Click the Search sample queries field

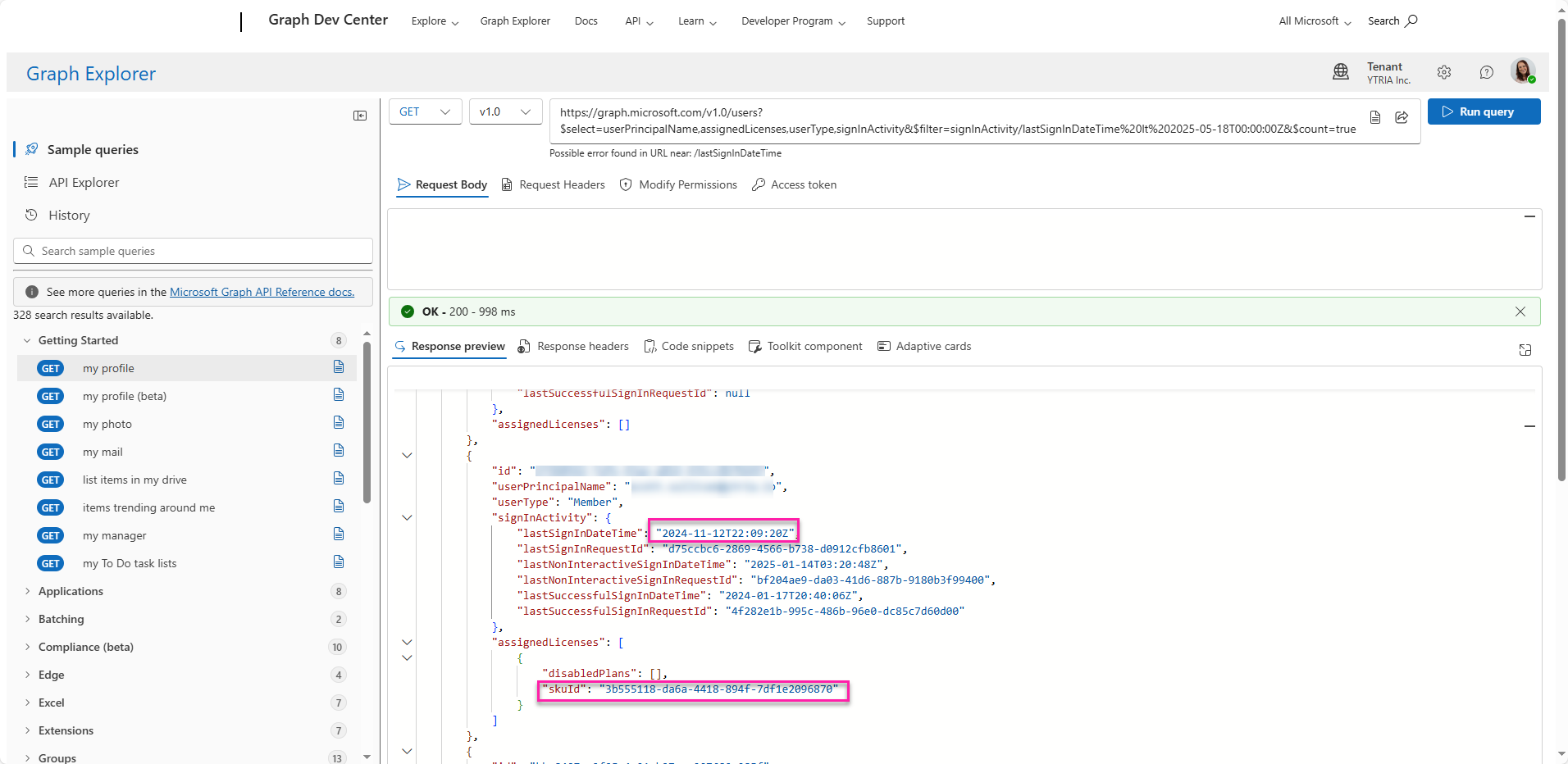pos(193,251)
